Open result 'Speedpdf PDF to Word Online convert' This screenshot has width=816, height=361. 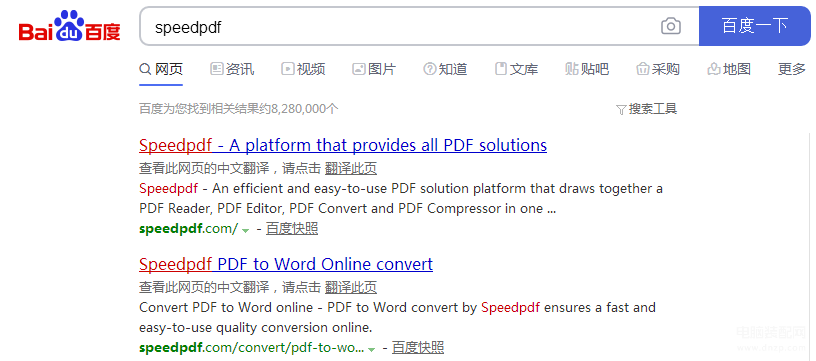click(x=286, y=264)
